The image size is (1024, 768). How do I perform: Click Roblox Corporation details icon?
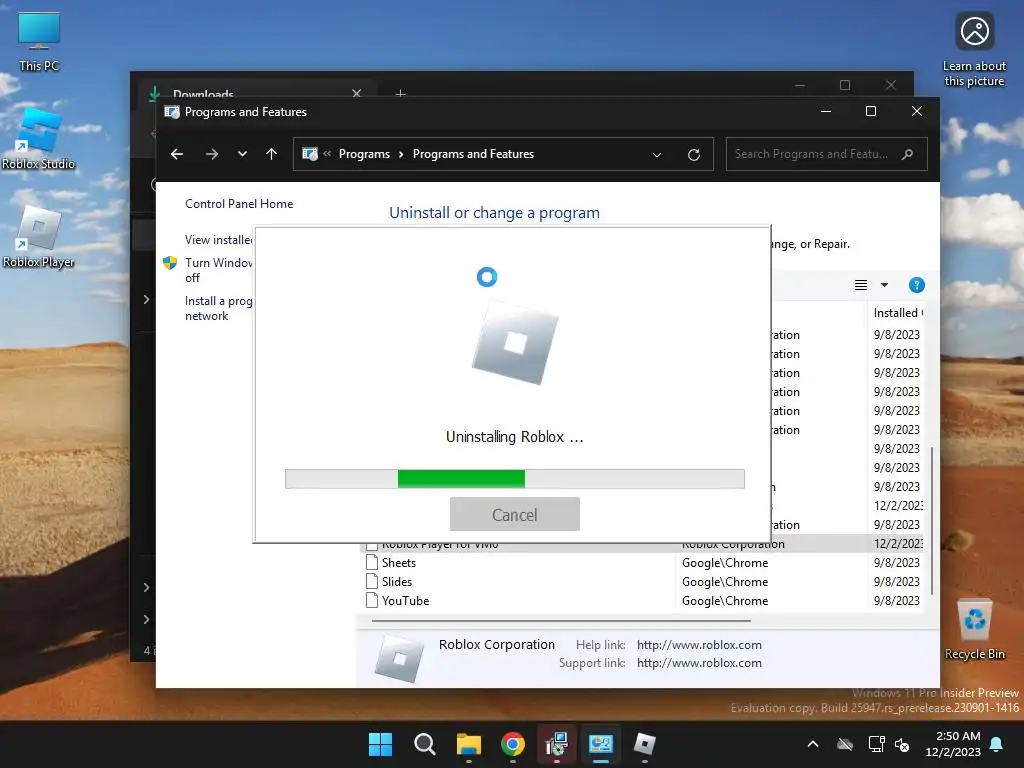pyautogui.click(x=399, y=658)
